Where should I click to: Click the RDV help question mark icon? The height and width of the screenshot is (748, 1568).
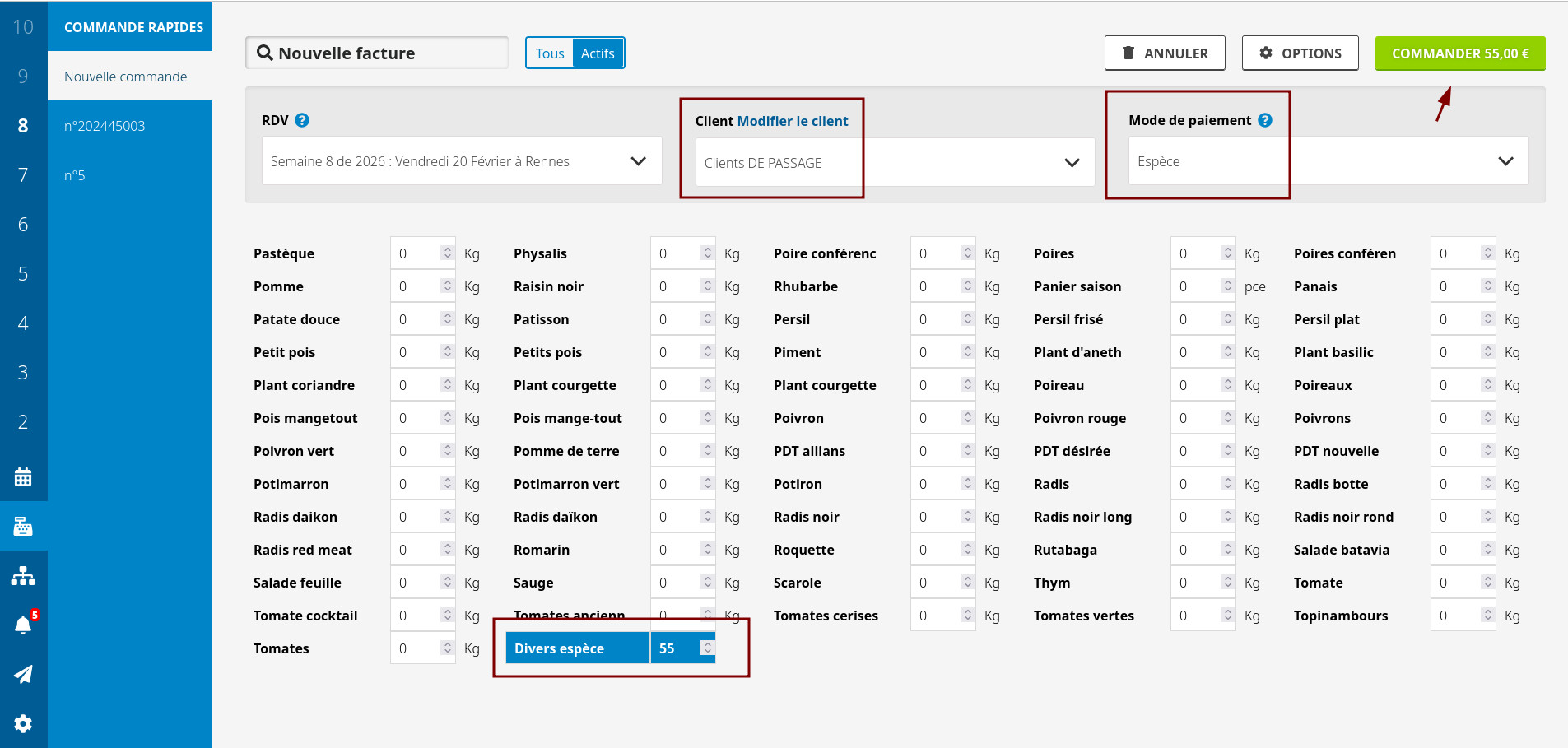302,120
